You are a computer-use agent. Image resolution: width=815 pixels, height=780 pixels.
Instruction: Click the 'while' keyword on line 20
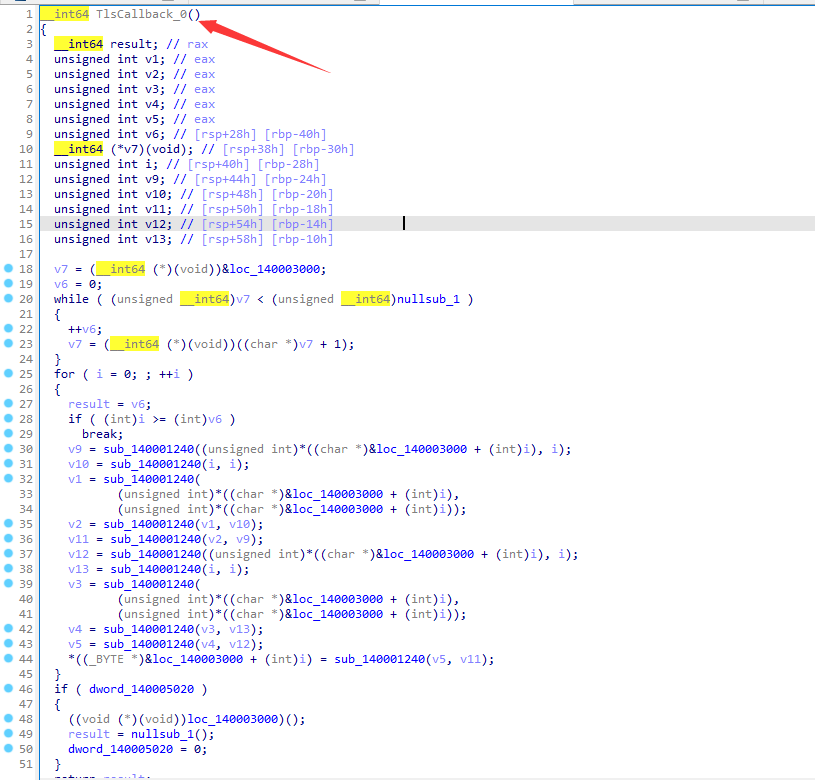click(71, 299)
